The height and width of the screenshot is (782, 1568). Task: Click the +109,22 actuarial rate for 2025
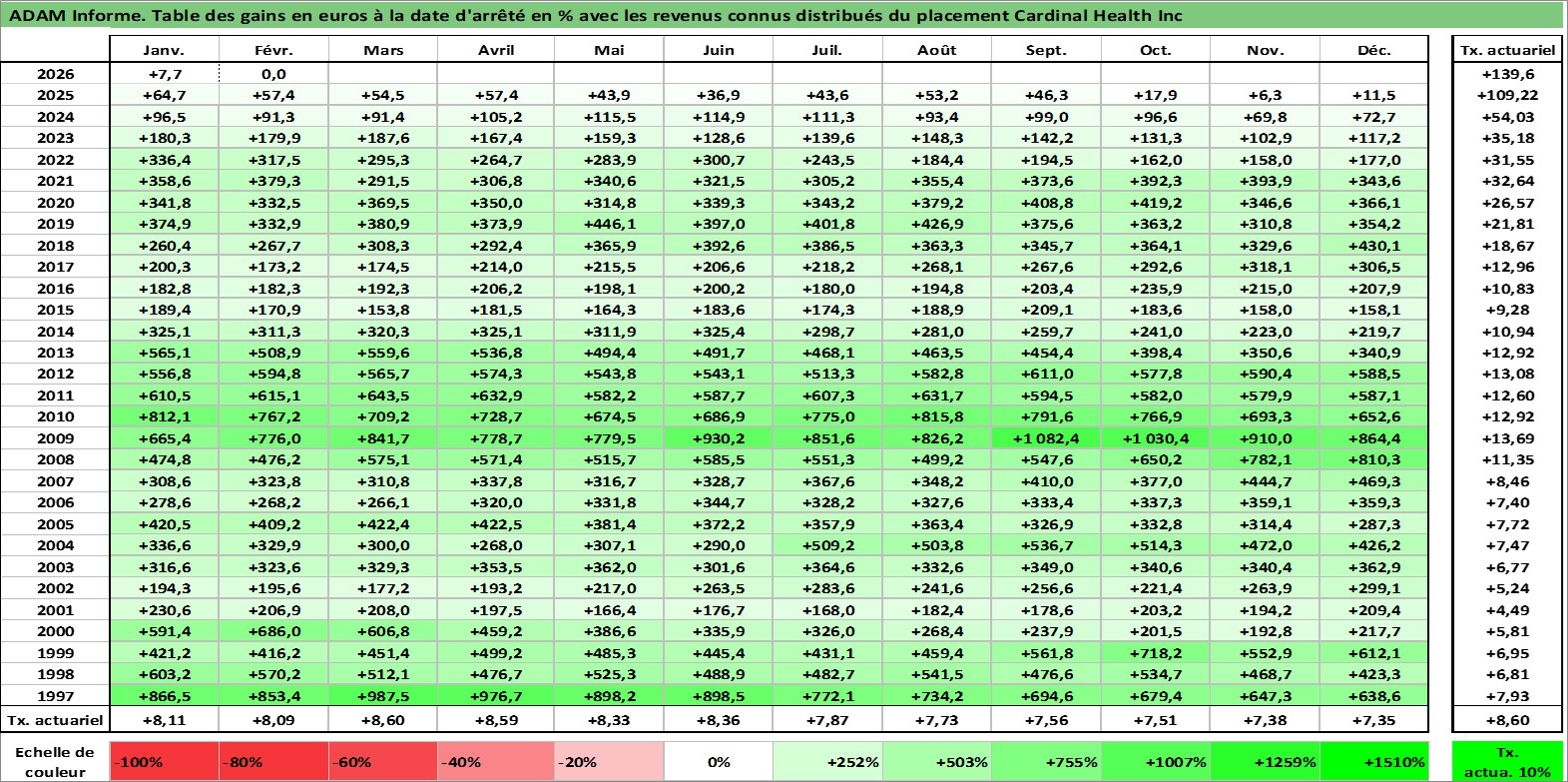[1507, 95]
